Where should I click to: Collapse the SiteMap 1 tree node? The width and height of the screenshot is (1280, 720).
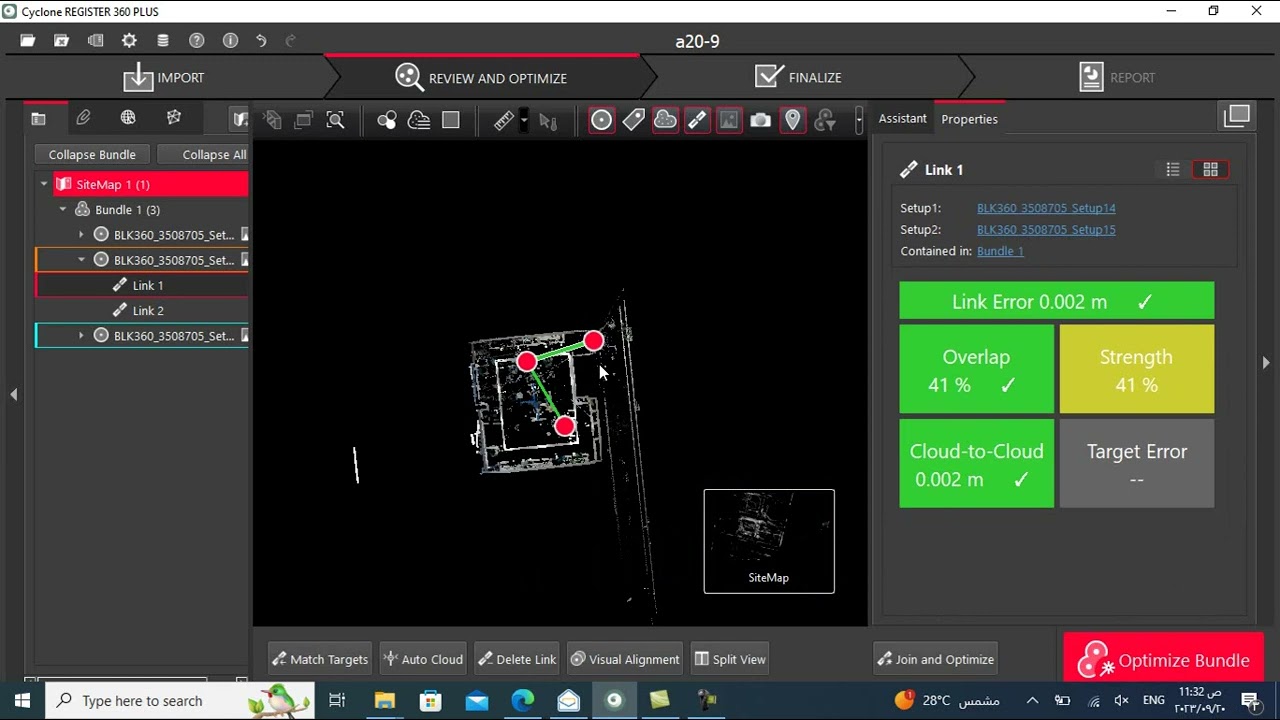tap(44, 184)
